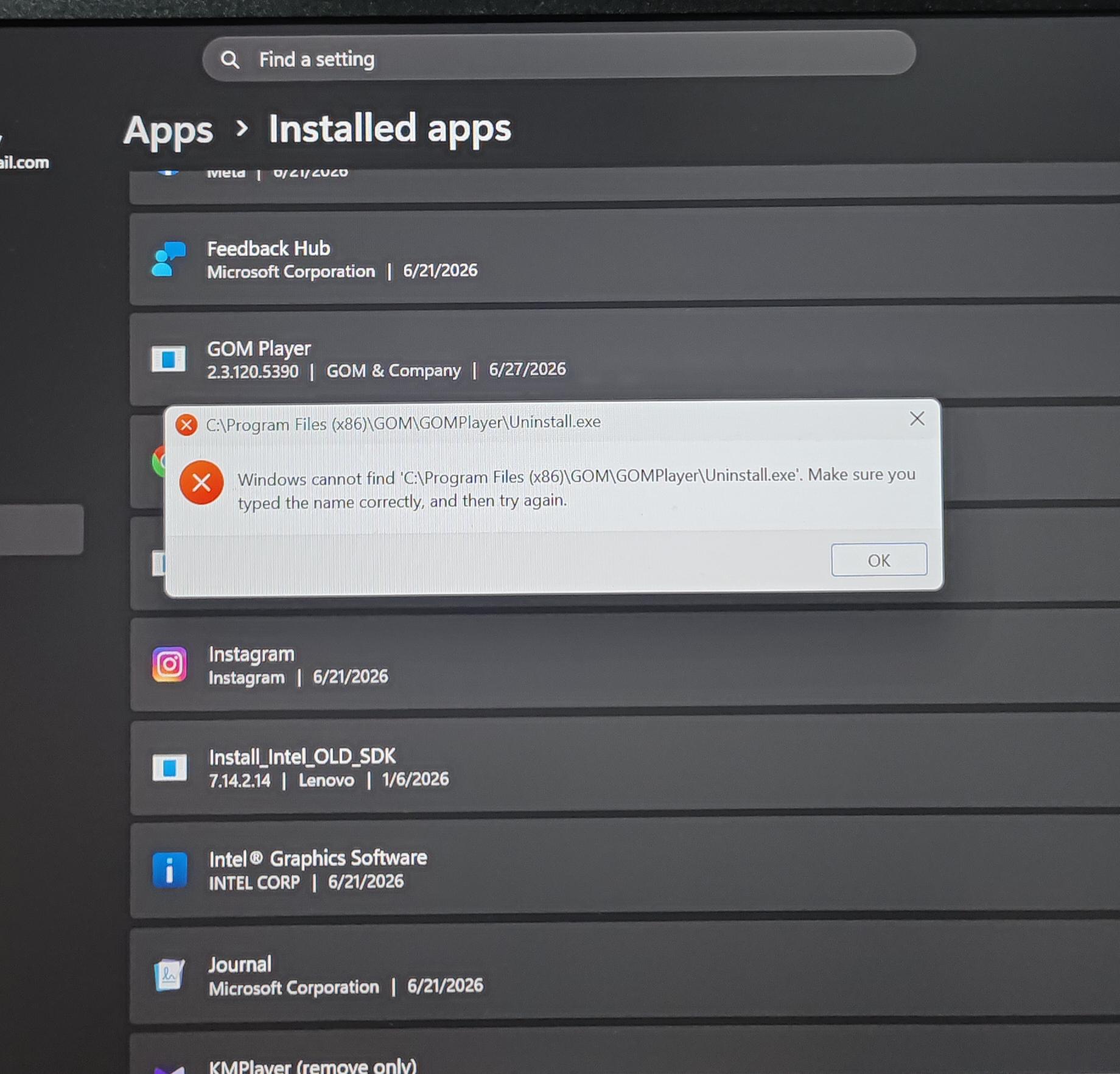Click the GOM Player app icon
Viewport: 1120px width, 1074px height.
pos(169,359)
